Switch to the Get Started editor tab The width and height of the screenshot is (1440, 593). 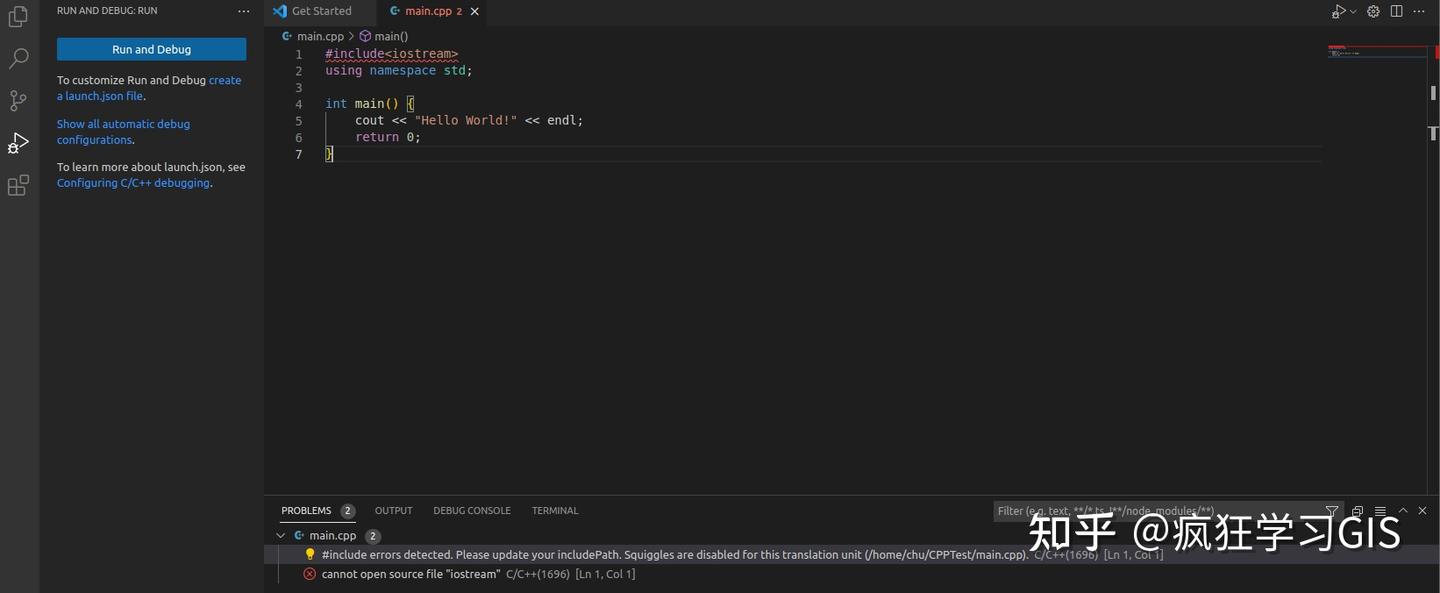click(x=321, y=11)
